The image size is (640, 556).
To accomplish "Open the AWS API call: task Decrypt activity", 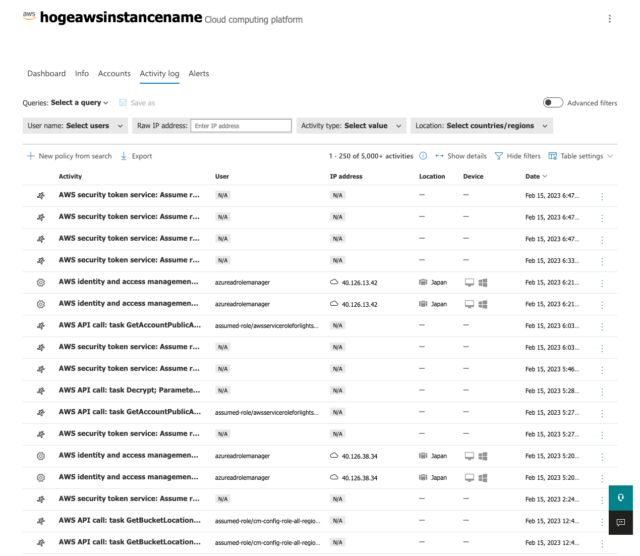I will (x=129, y=390).
